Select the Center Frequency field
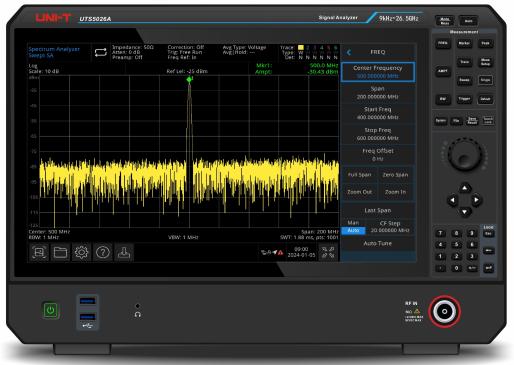The width and height of the screenshot is (514, 365). pos(378,72)
